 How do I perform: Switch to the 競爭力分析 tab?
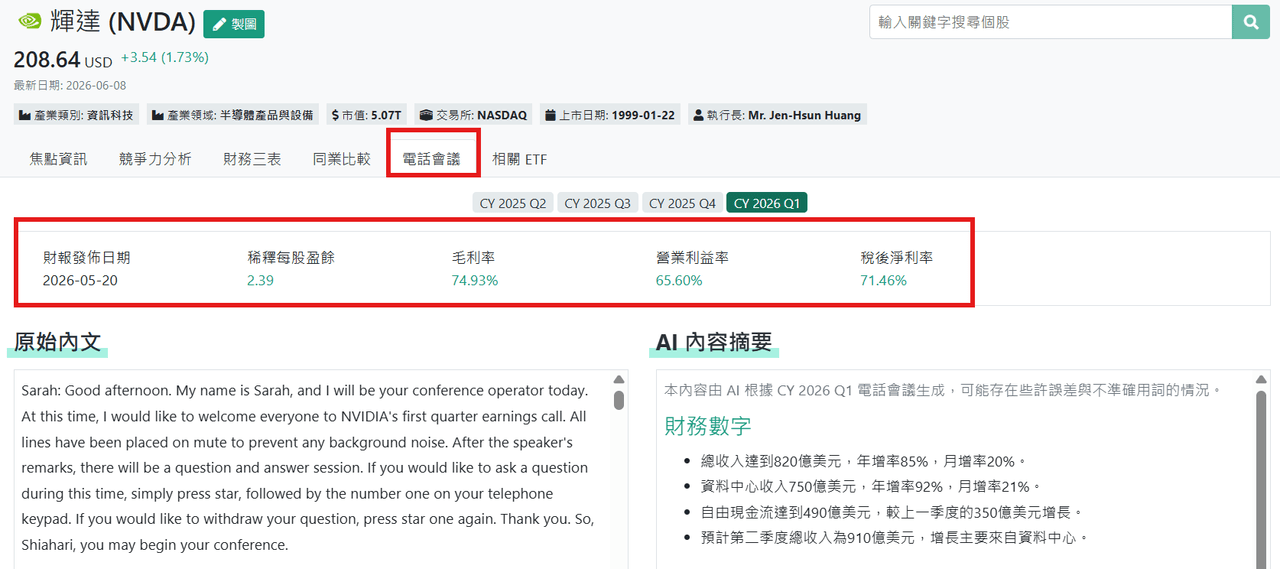155,159
